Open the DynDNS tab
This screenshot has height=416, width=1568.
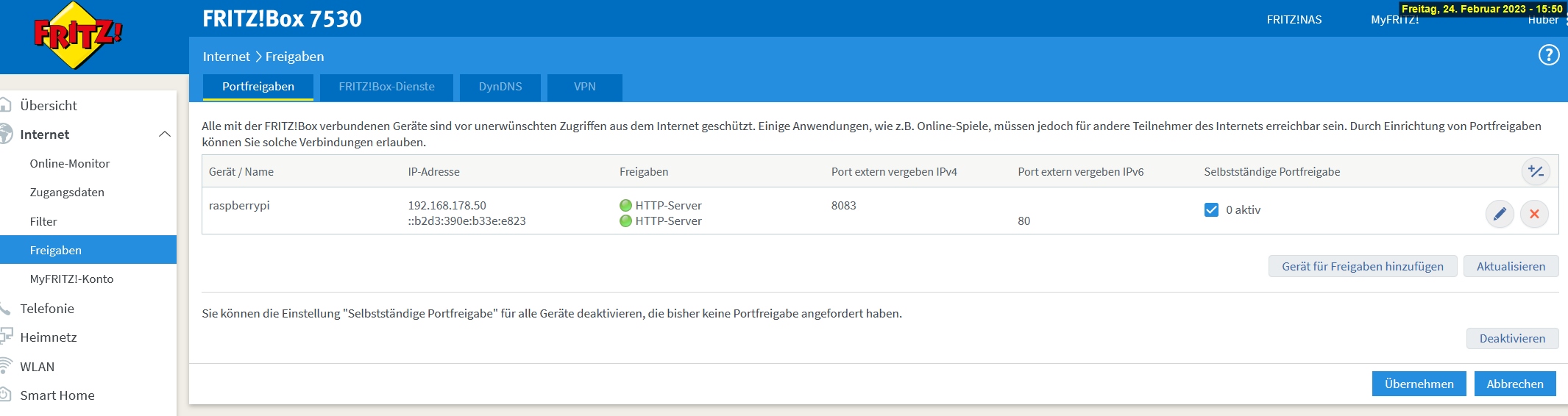[x=500, y=87]
